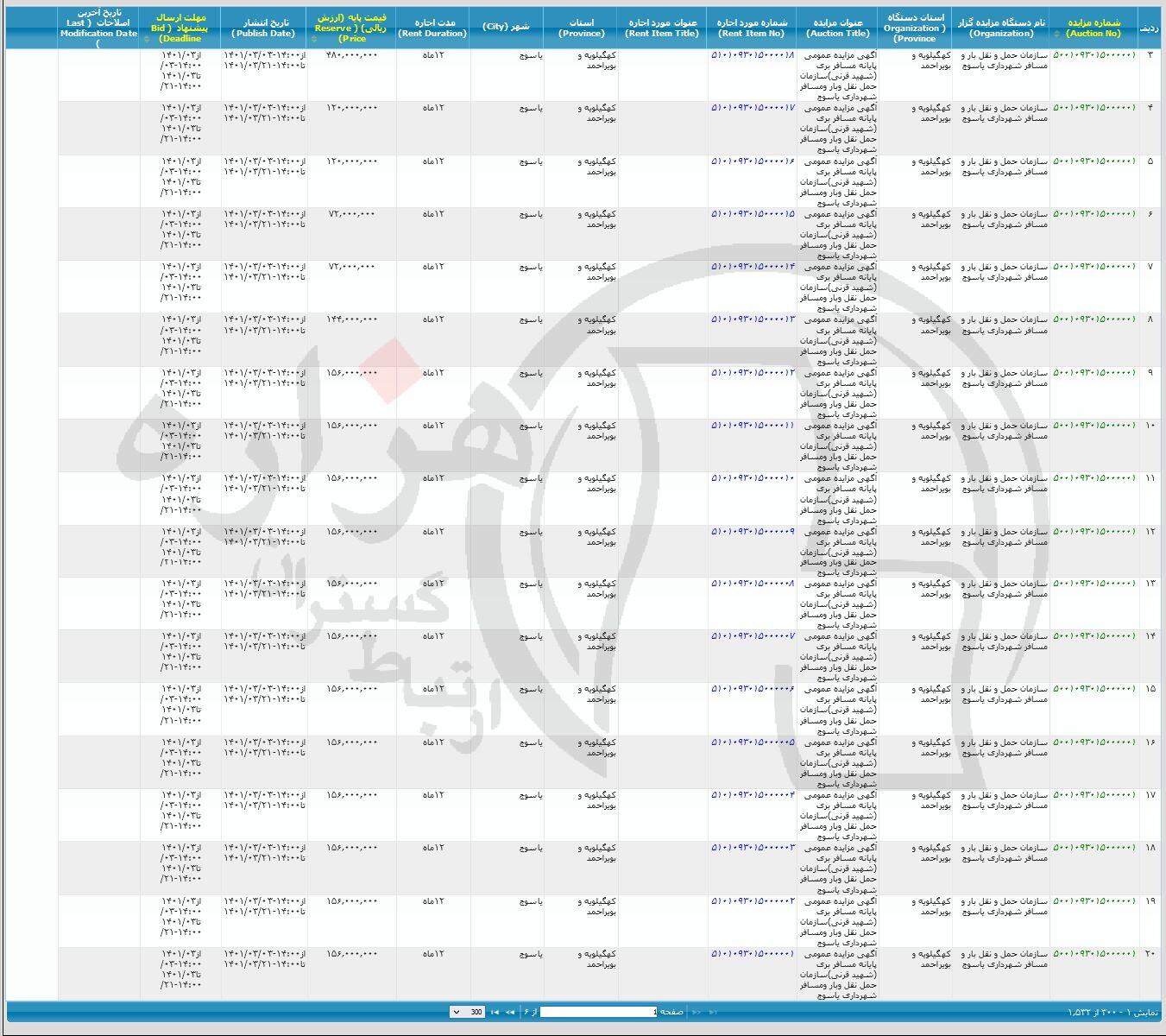Select the 144,000,000 reserve price cell in row 8
The height and width of the screenshot is (1036, 1166).
point(351,319)
